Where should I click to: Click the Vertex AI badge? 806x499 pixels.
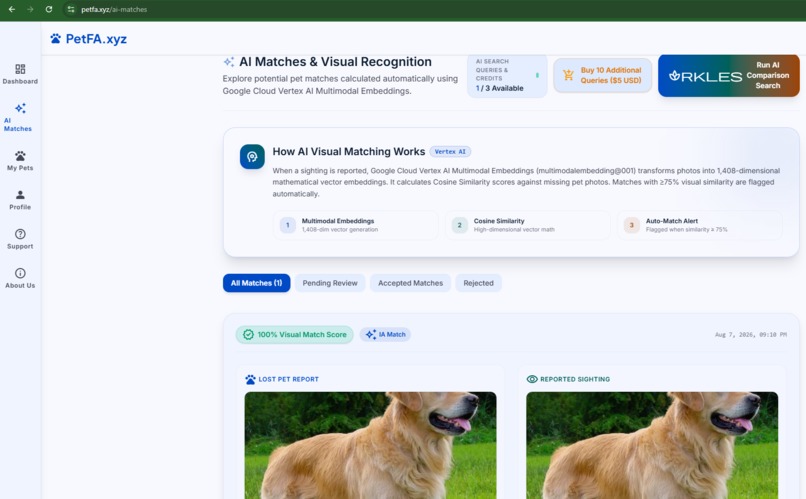[x=450, y=152]
